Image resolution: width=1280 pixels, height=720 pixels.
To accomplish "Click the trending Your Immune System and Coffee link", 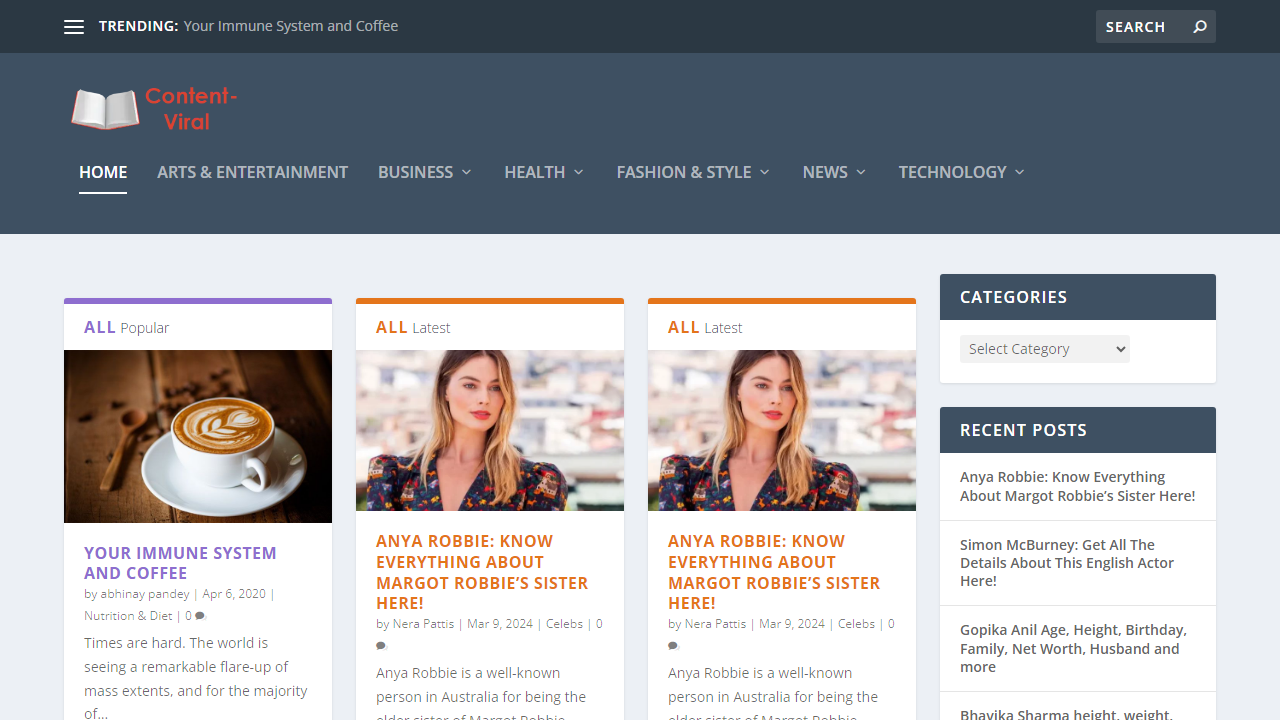I will 291,26.
